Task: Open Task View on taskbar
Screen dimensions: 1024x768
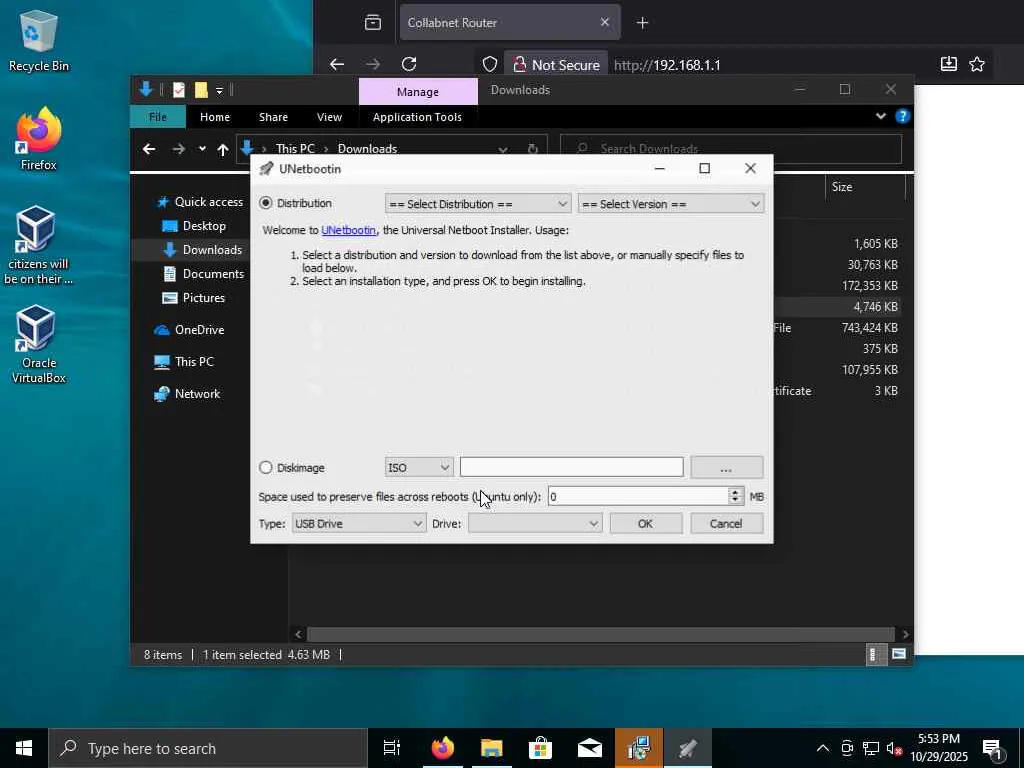Action: (392, 748)
